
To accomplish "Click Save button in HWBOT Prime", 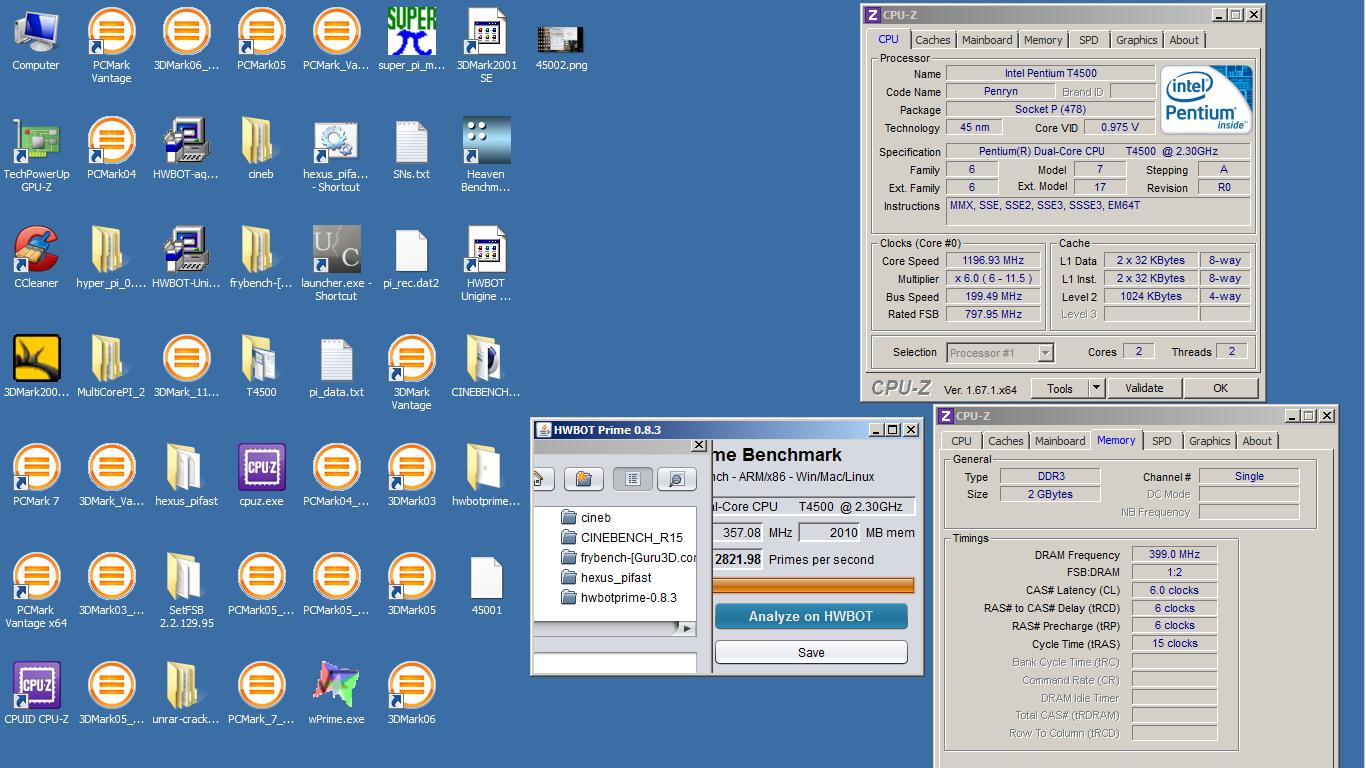I will tap(811, 652).
